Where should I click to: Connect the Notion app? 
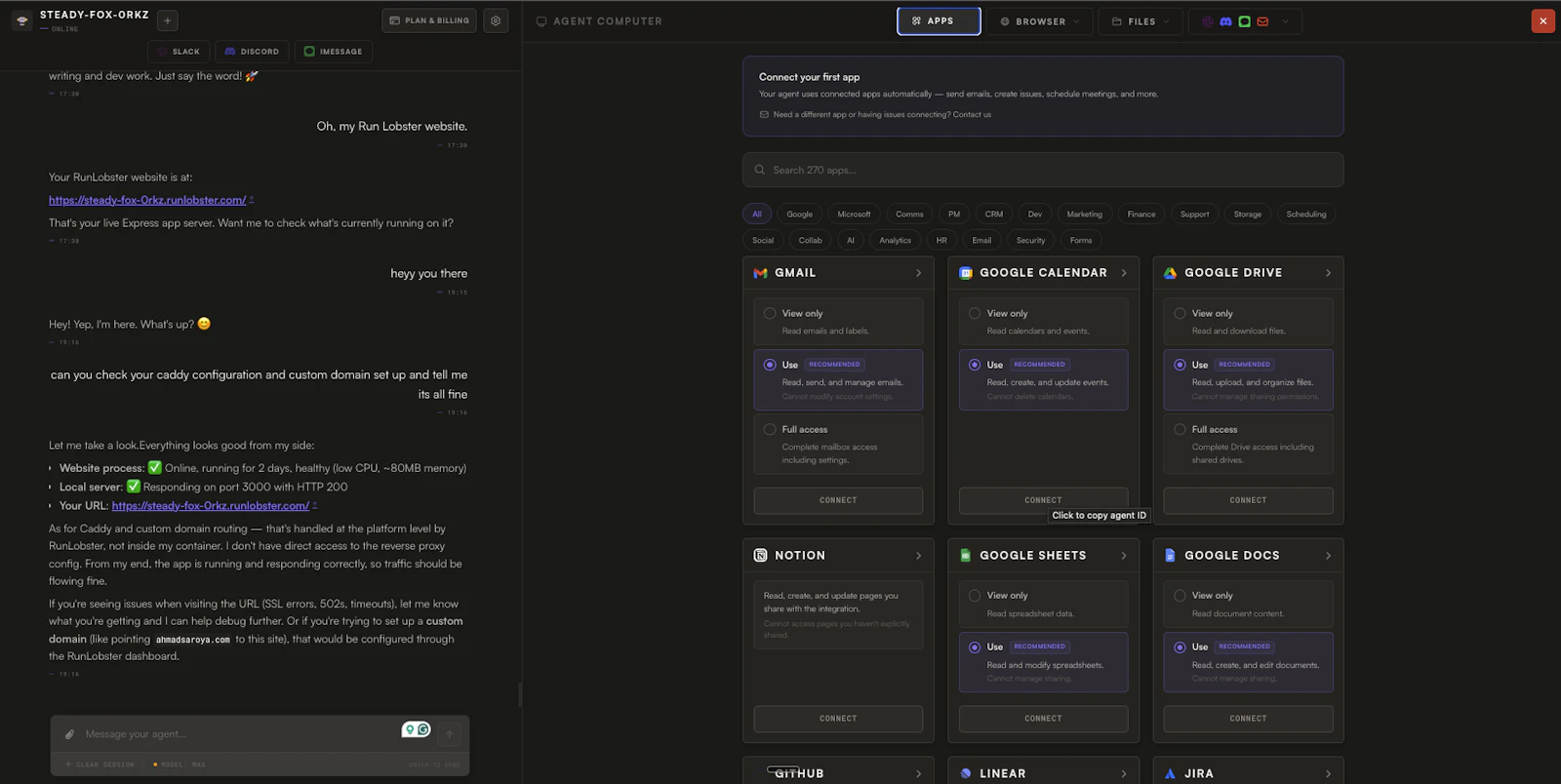point(838,719)
